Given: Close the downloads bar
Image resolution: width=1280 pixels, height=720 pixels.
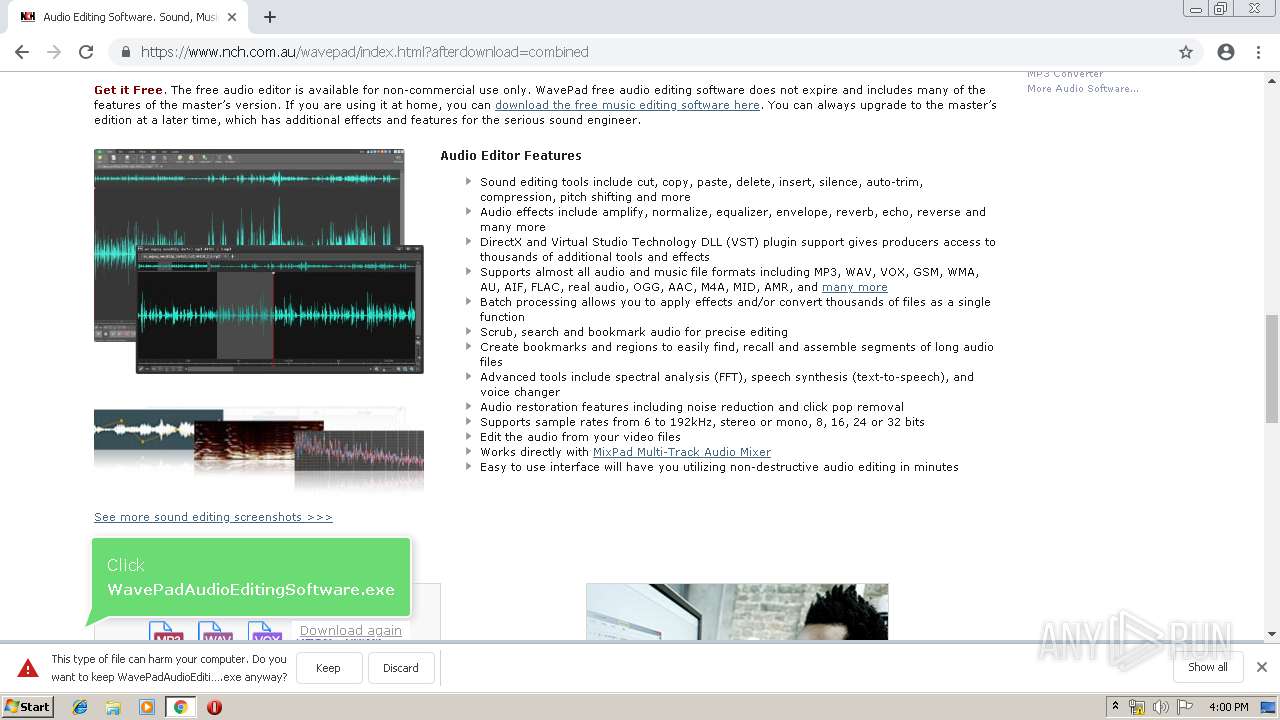Looking at the screenshot, I should 1262,667.
